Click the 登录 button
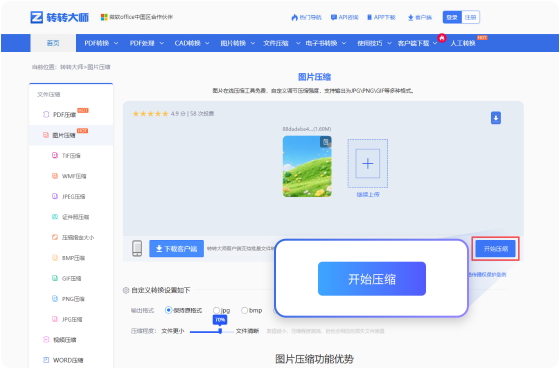 (452, 17)
